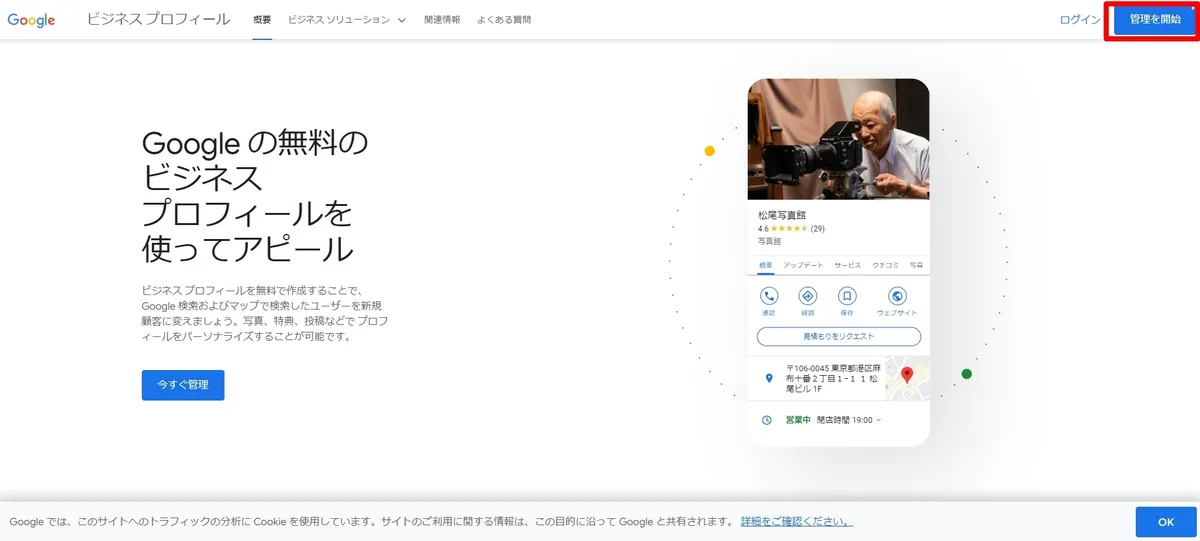Go to よくある質問 page
1200x541 pixels.
click(504, 20)
